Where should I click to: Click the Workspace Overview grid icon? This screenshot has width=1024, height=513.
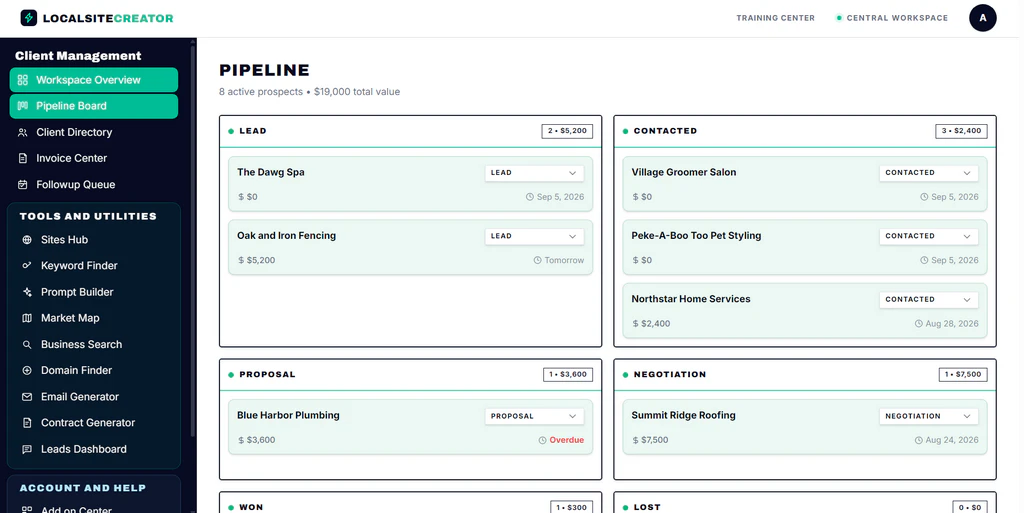[x=23, y=80]
